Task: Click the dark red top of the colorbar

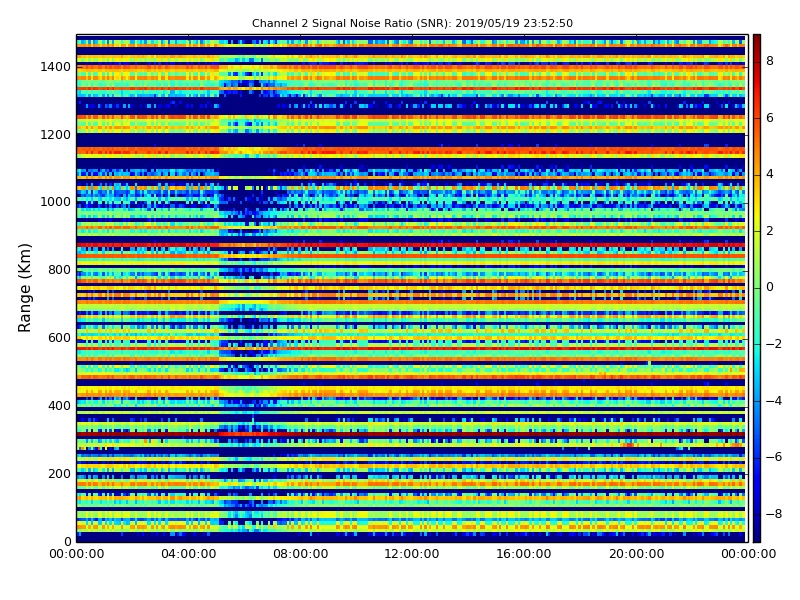Action: pos(757,41)
